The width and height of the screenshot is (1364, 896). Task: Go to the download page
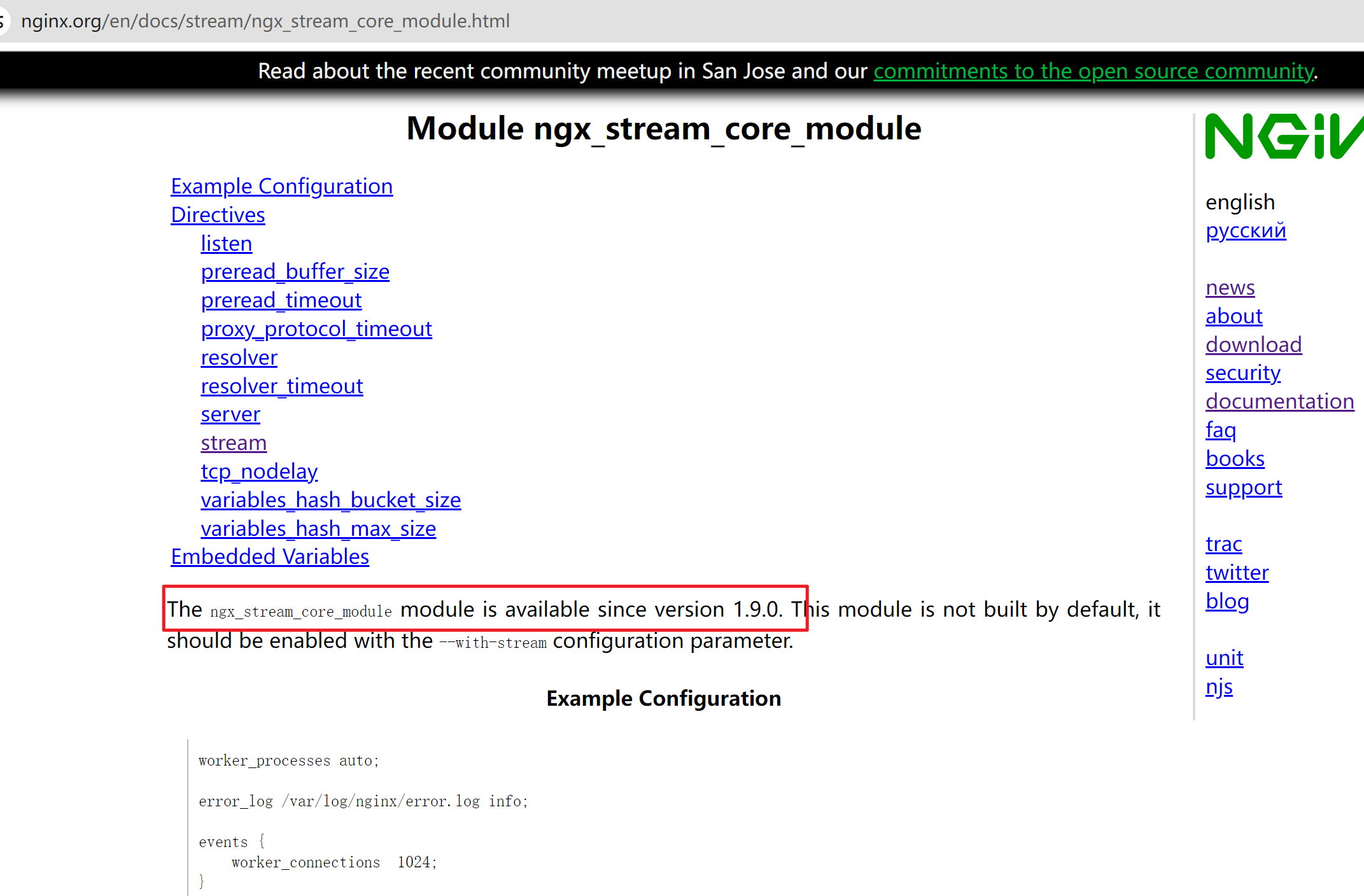pyautogui.click(x=1253, y=345)
